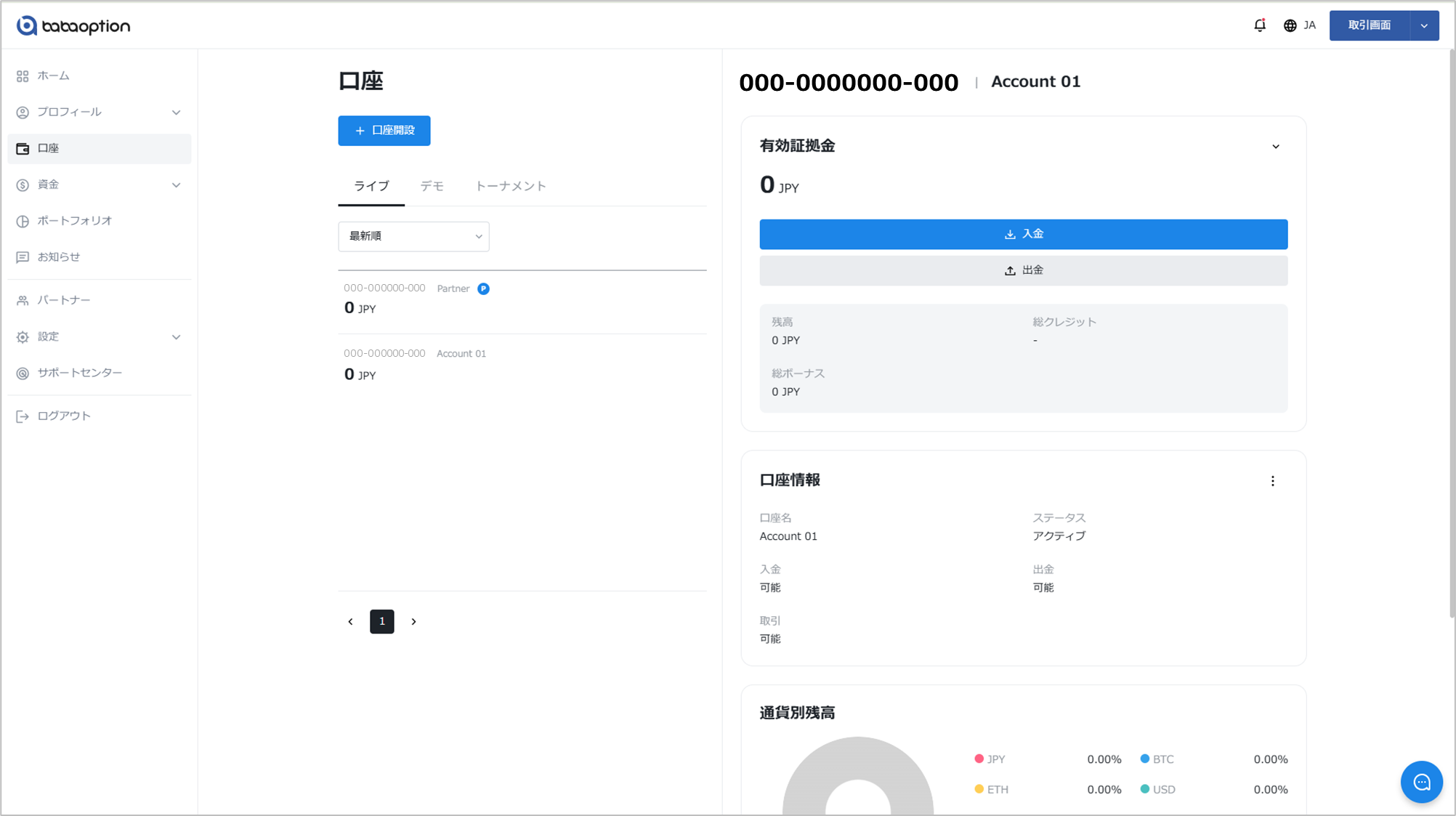Expand the プロフィール sidebar menu
1456x816 pixels.
click(x=176, y=113)
